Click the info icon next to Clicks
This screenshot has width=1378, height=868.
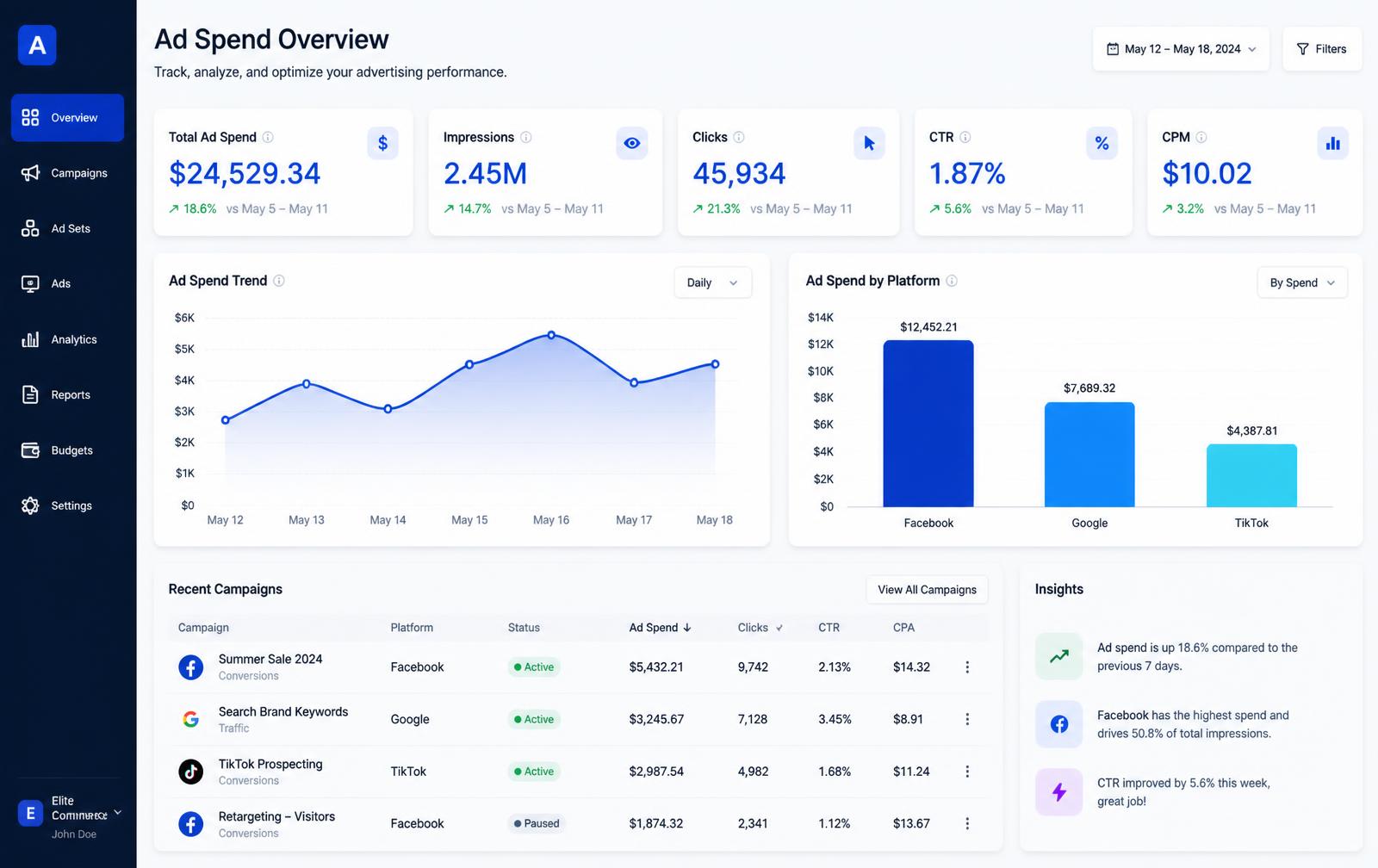[x=739, y=137]
